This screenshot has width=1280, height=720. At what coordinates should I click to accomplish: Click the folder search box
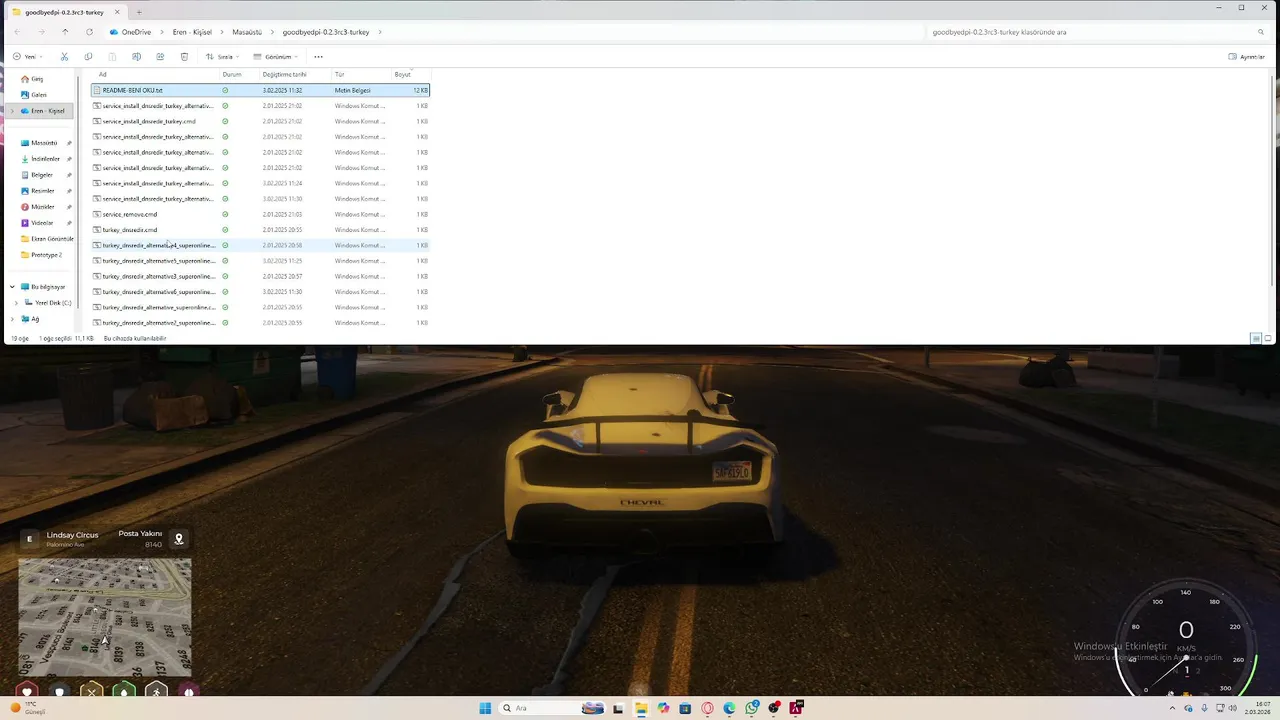pyautogui.click(x=1096, y=32)
